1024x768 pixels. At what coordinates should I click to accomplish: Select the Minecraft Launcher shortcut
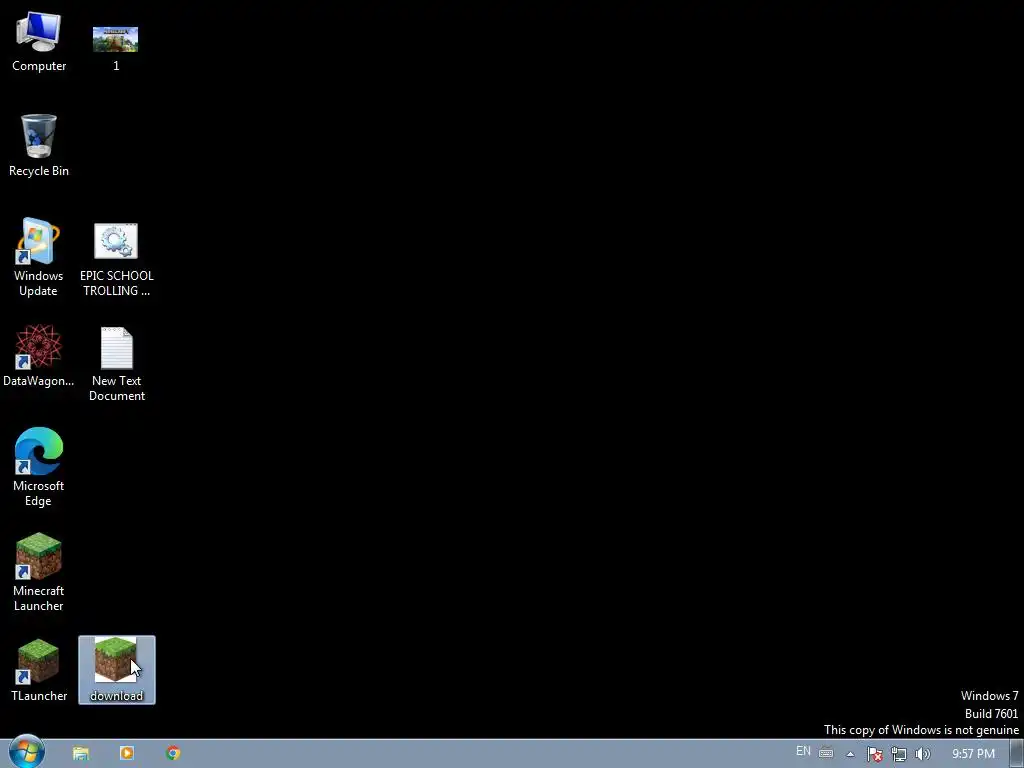(39, 572)
